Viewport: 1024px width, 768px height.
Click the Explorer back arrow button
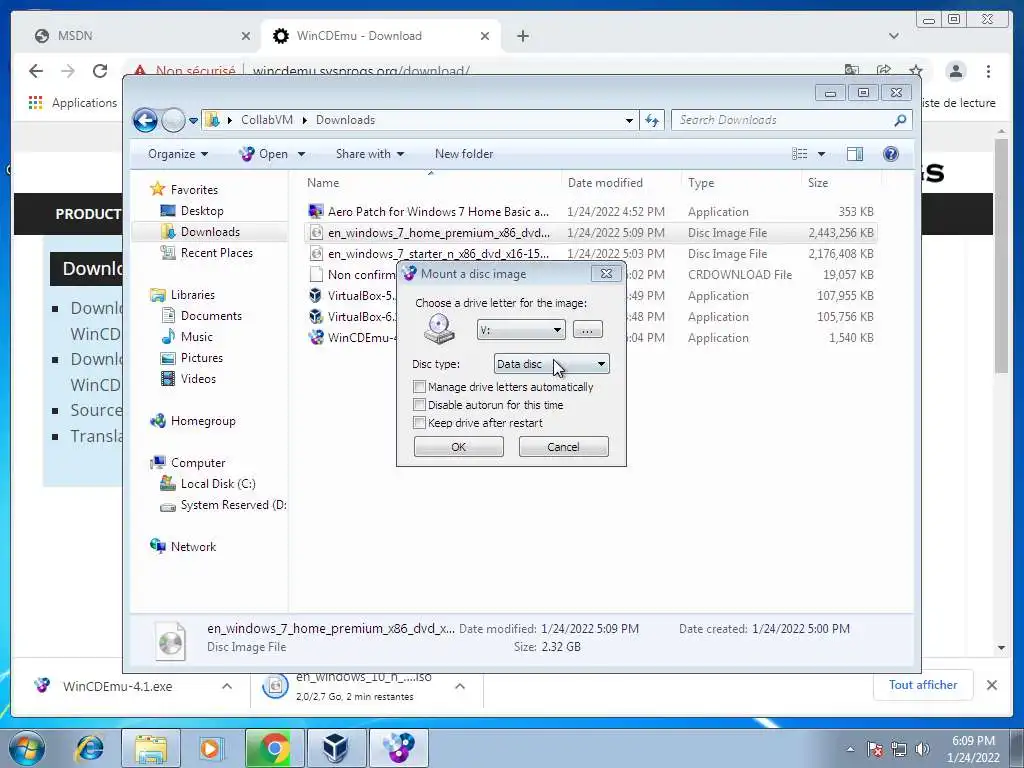[x=145, y=120]
